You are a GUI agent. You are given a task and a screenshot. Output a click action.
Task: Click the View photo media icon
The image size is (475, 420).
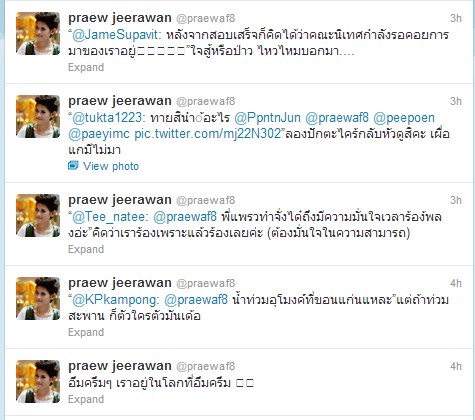point(73,165)
